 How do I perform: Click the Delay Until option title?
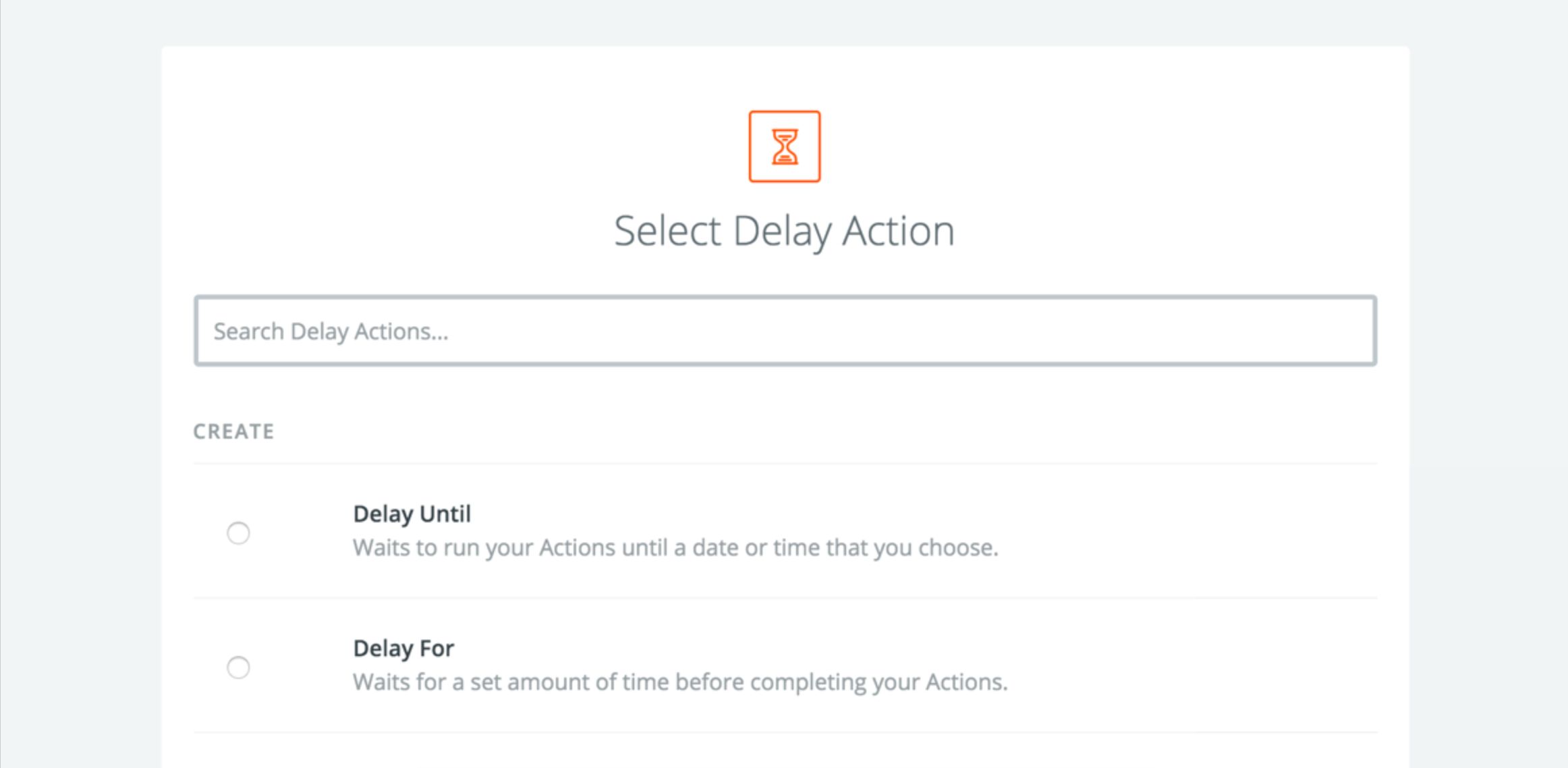412,514
